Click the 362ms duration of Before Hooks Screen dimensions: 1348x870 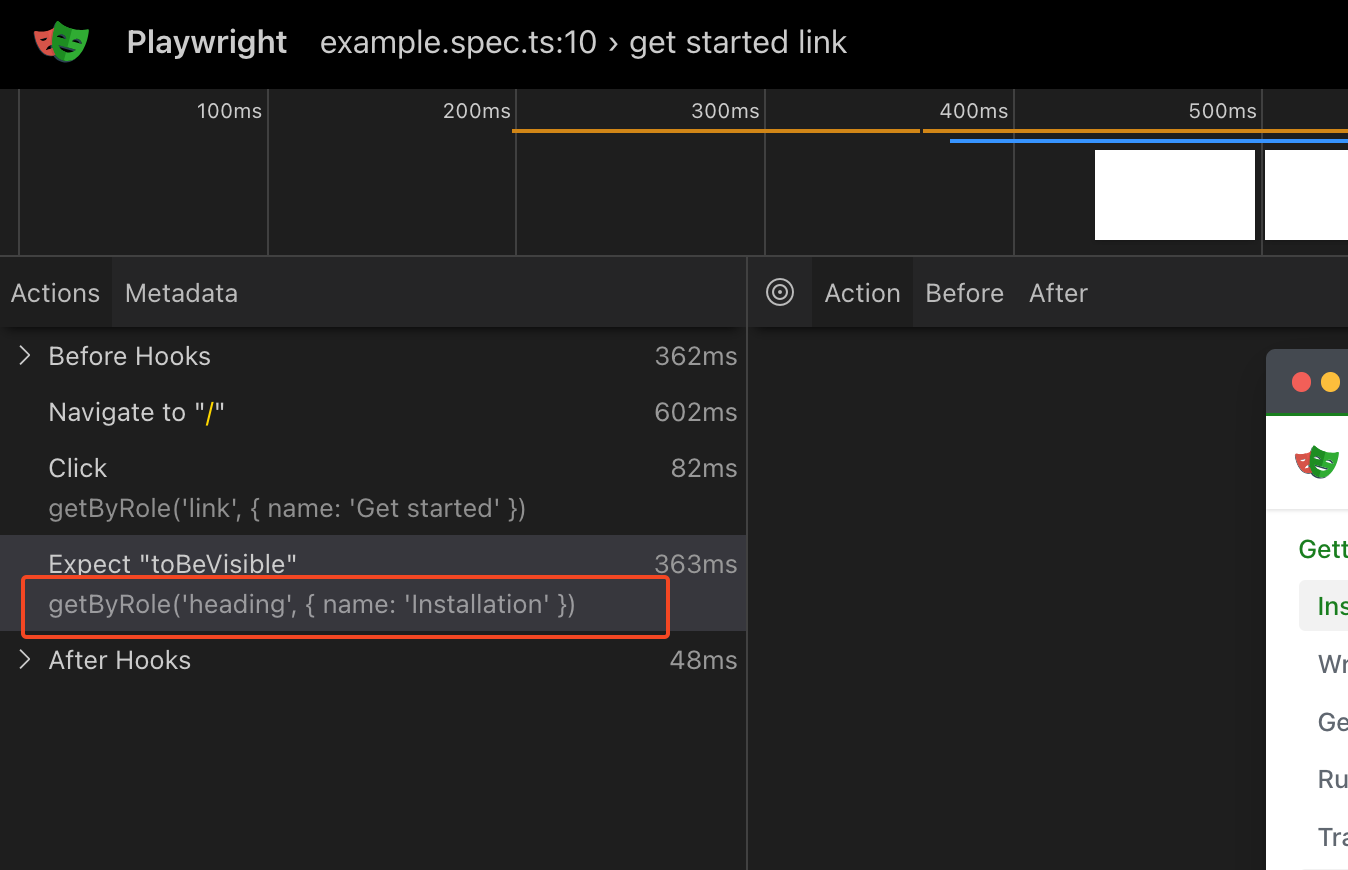(x=696, y=356)
